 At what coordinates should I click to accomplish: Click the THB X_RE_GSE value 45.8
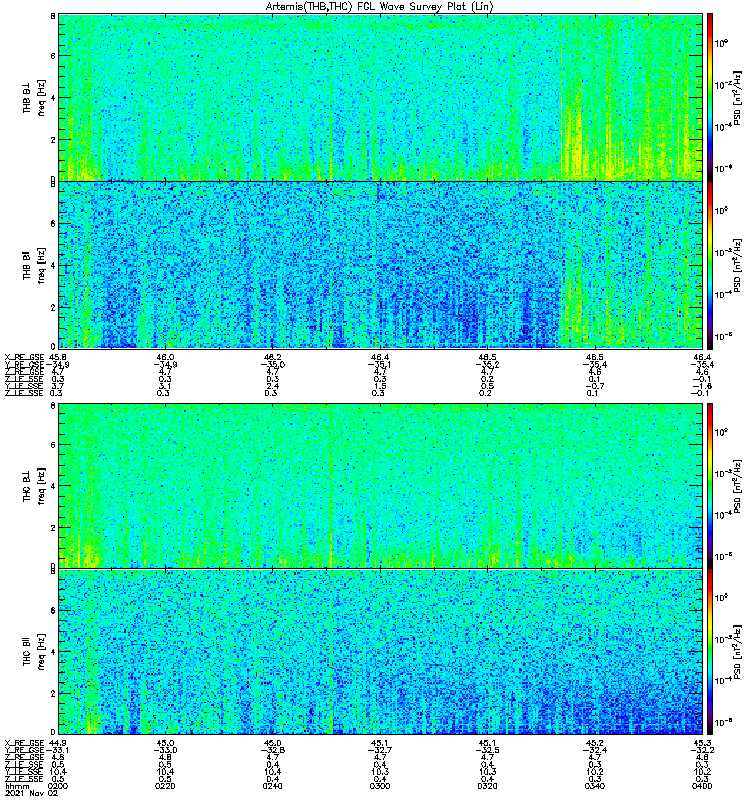point(58,357)
